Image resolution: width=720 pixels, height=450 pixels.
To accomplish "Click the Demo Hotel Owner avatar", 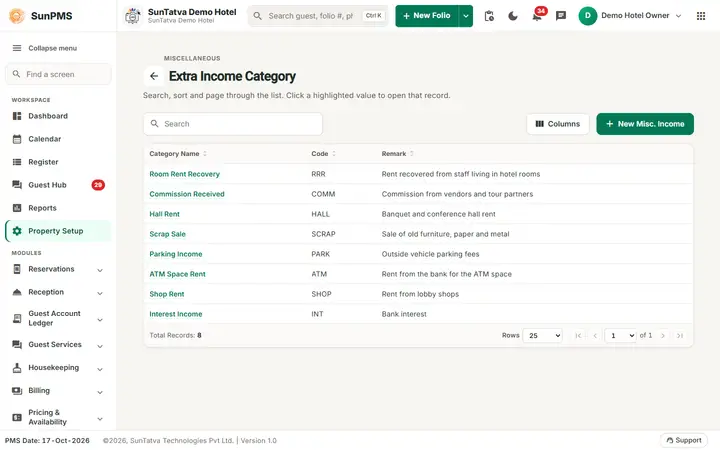I will click(x=587, y=16).
